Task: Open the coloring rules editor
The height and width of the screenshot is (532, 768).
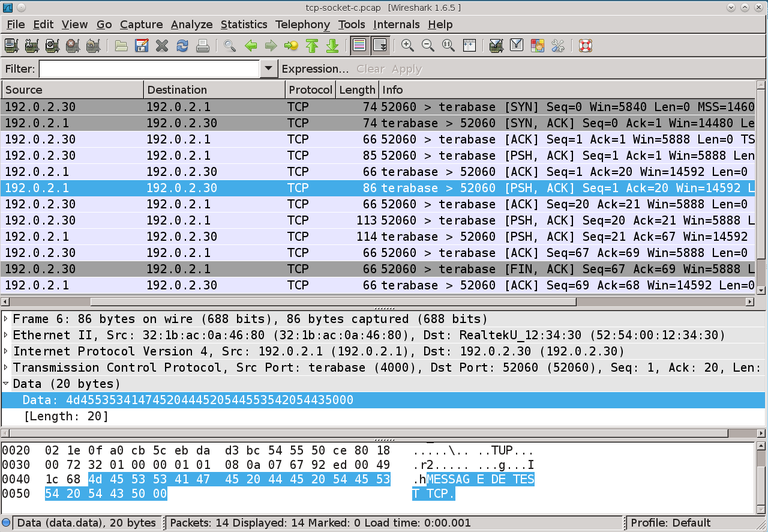Action: pos(537,46)
